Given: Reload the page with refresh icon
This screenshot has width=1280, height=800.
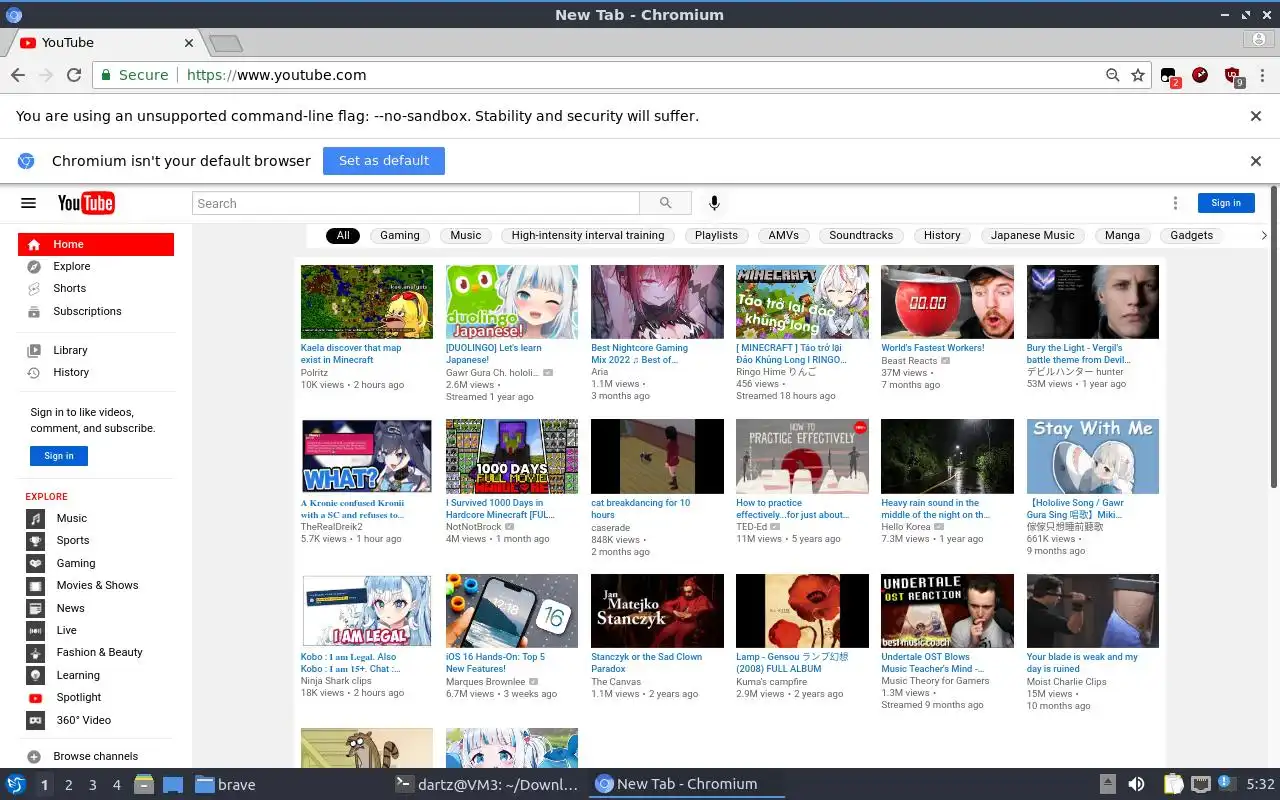Looking at the screenshot, I should pyautogui.click(x=74, y=75).
